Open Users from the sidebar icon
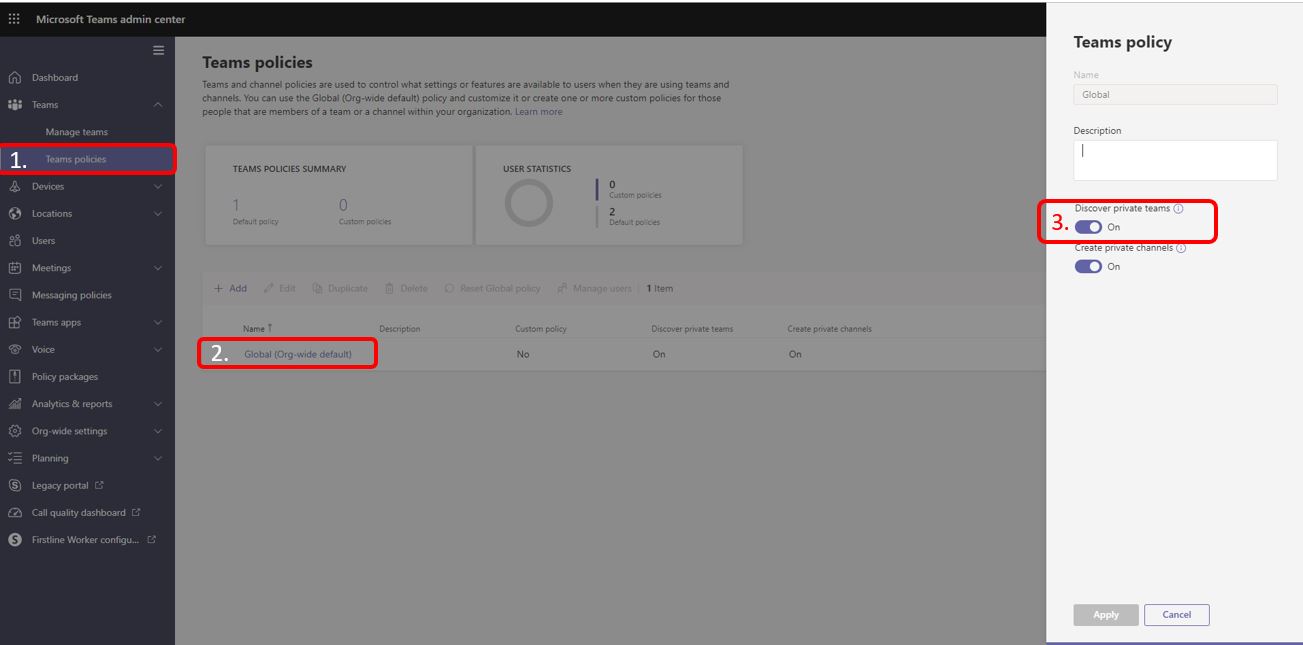Image resolution: width=1303 pixels, height=645 pixels. [x=15, y=240]
